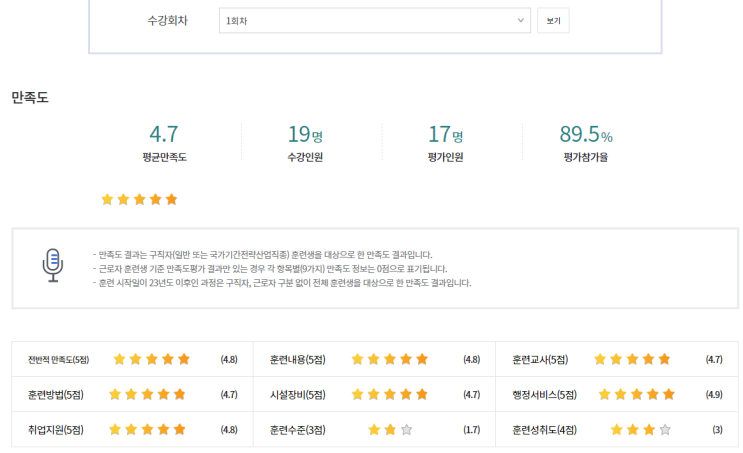Click the 훈련수준 score value (1.7)

tap(472, 430)
